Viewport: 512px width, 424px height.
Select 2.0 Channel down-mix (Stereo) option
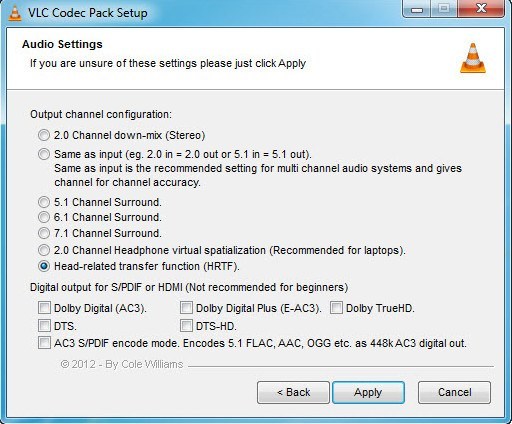pos(44,135)
